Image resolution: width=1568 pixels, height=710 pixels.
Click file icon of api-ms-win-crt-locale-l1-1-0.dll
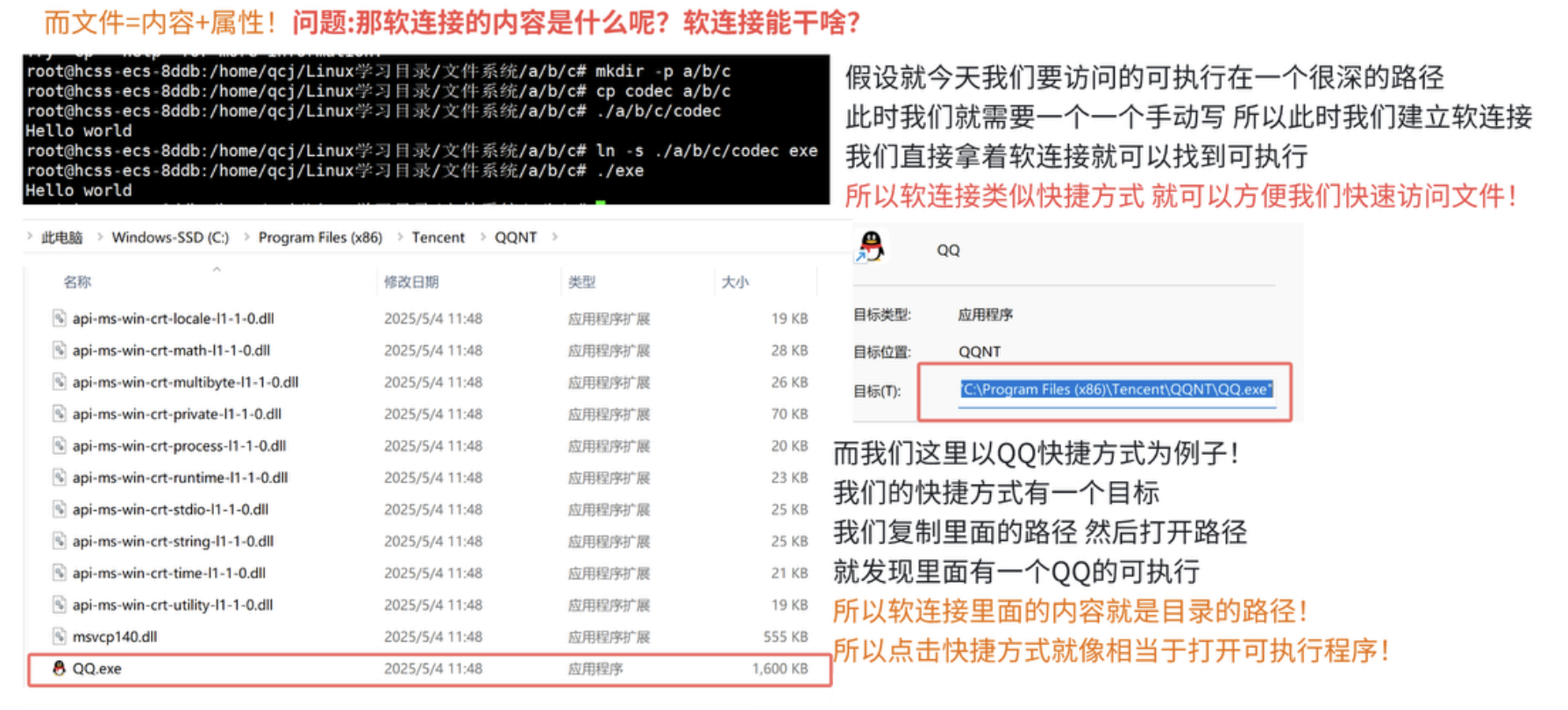tap(59, 318)
